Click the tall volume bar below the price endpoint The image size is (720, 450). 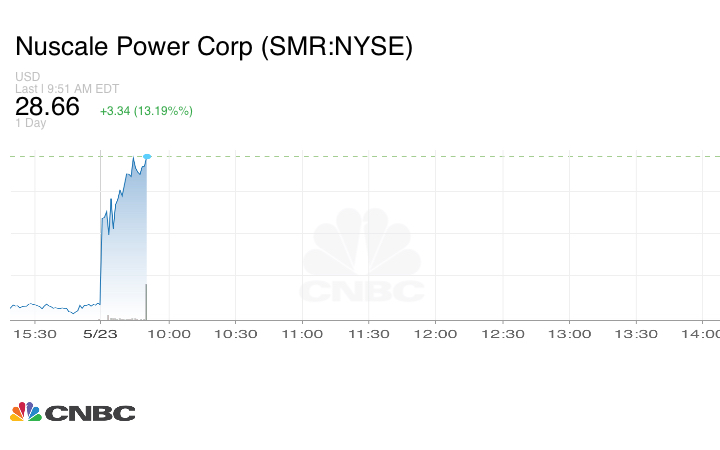tap(147, 302)
